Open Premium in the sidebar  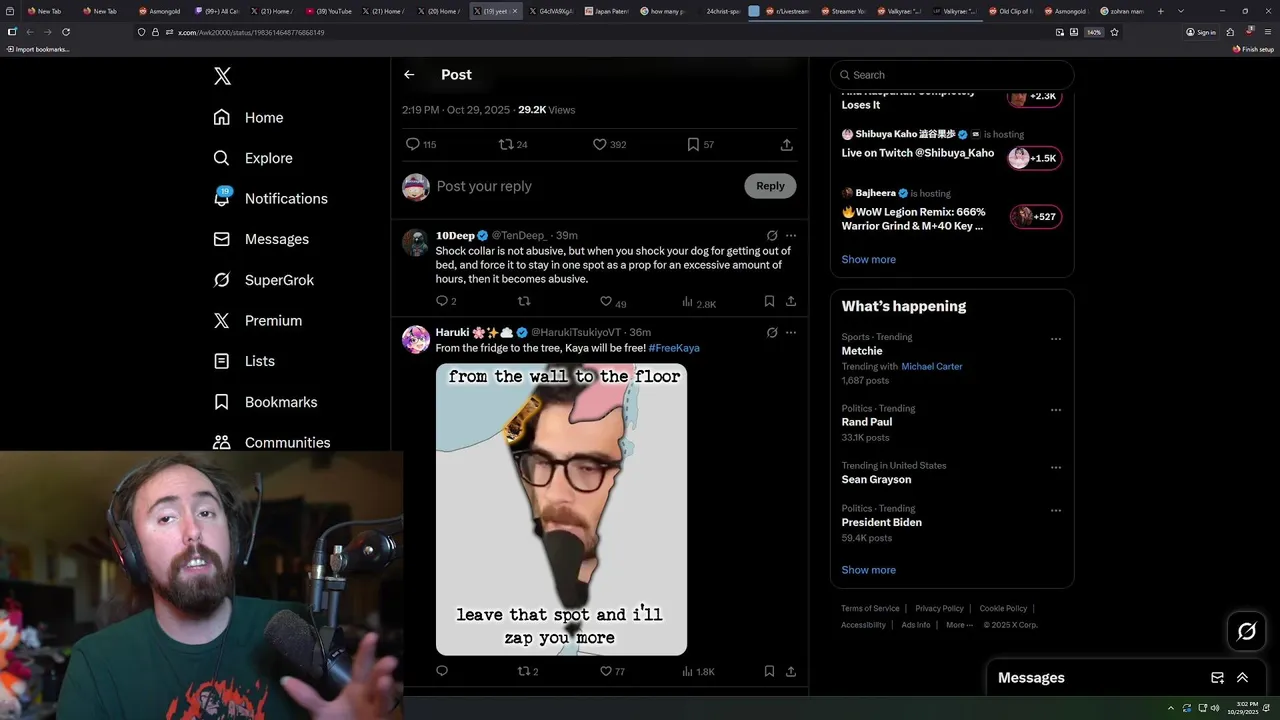click(258, 320)
